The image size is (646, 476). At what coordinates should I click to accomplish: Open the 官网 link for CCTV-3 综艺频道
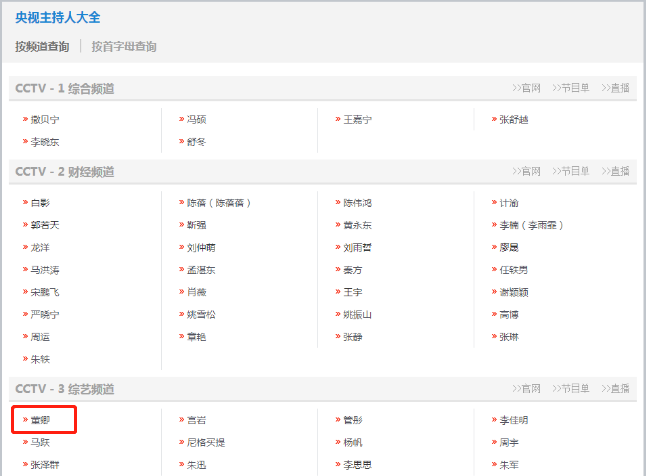[527, 389]
